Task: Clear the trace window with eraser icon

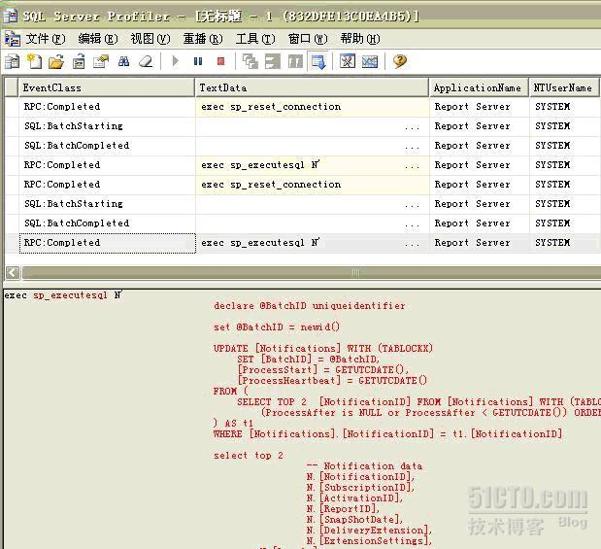Action: [146, 61]
